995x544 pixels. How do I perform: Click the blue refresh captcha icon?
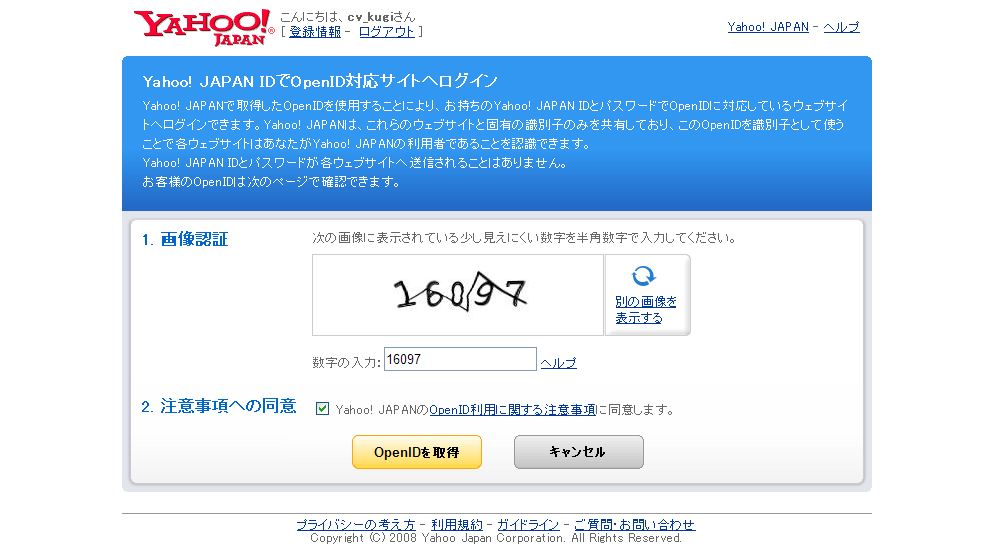643,276
